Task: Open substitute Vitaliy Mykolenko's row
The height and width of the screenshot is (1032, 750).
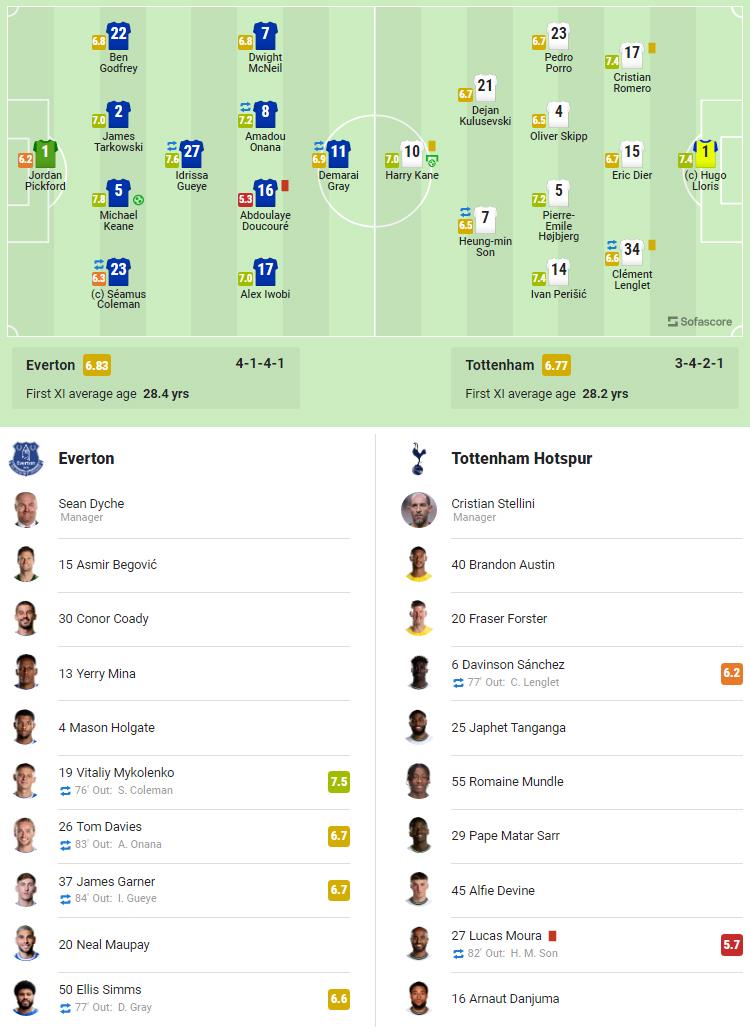Action: (x=180, y=781)
